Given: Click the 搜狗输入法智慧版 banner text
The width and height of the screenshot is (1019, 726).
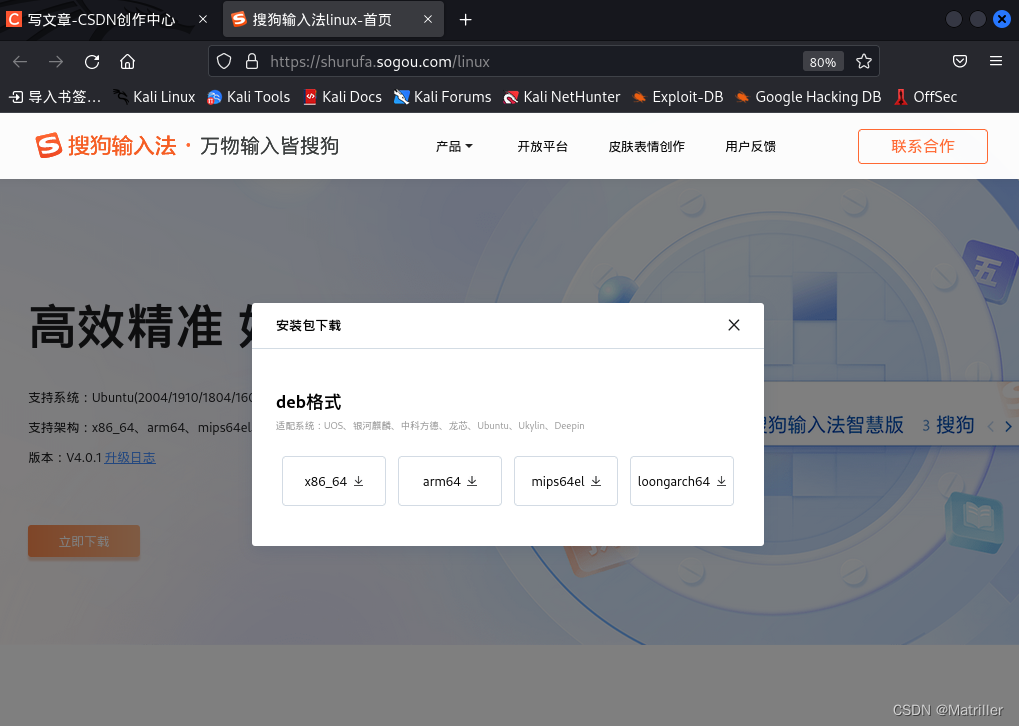Looking at the screenshot, I should [834, 425].
